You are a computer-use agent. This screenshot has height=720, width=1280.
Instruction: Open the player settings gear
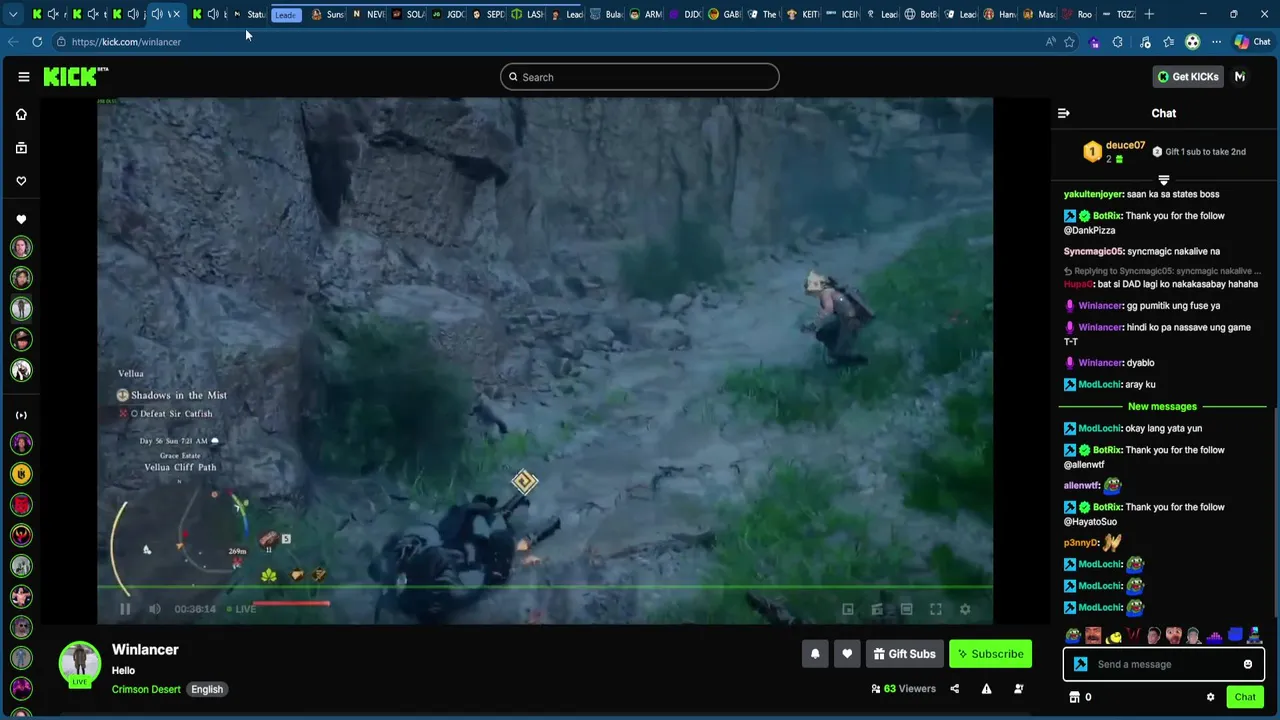[965, 609]
